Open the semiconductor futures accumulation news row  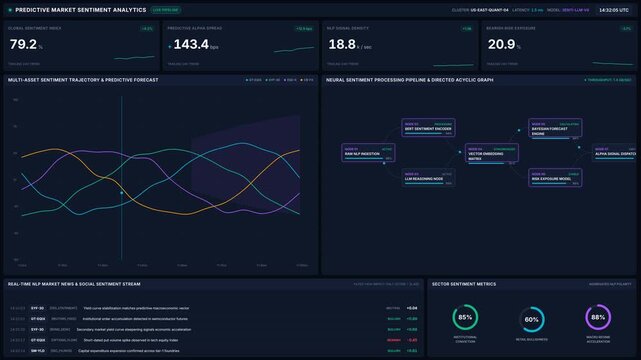click(214, 319)
